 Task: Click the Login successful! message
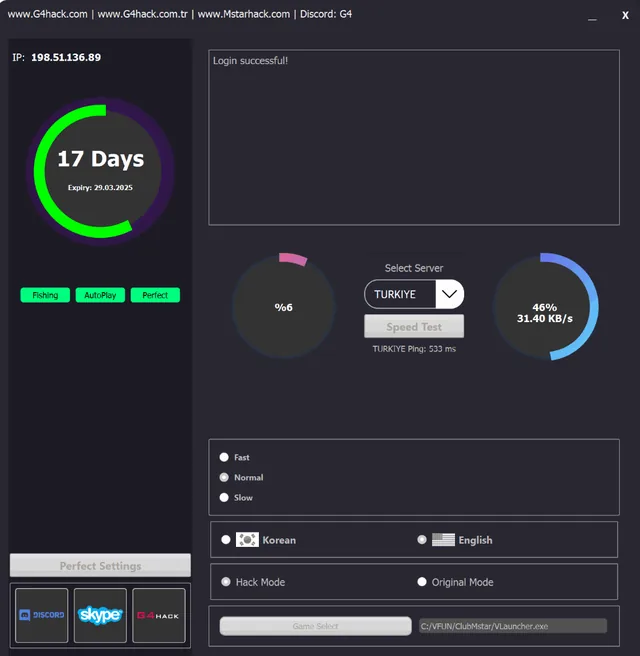[x=251, y=61]
